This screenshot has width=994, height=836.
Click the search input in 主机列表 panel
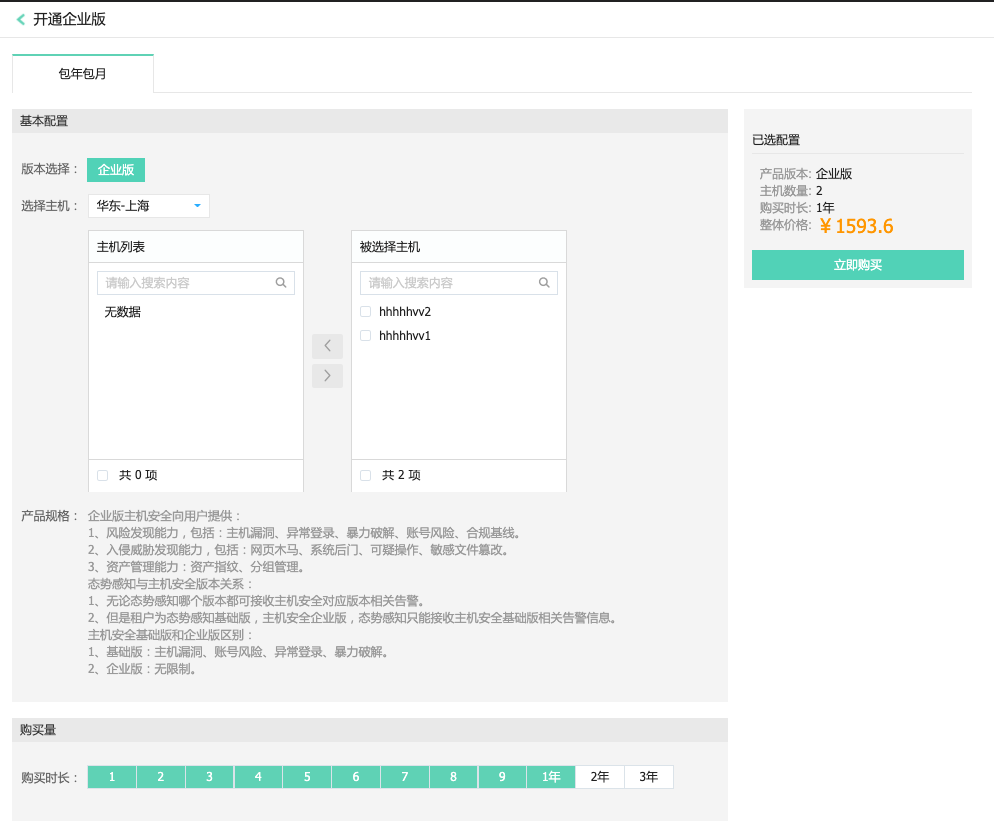coord(185,282)
